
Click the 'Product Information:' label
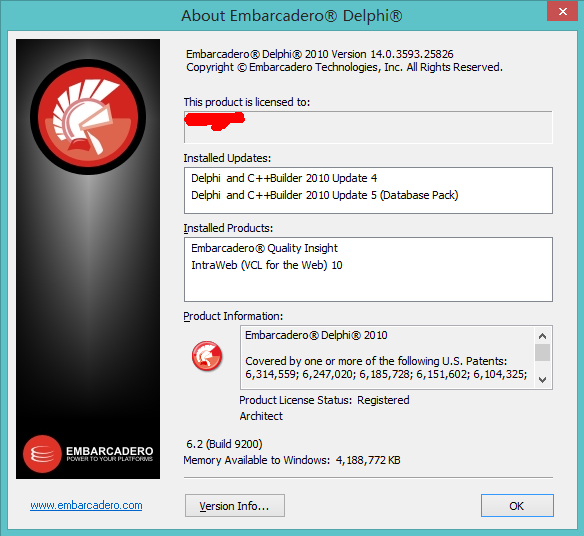[233, 316]
